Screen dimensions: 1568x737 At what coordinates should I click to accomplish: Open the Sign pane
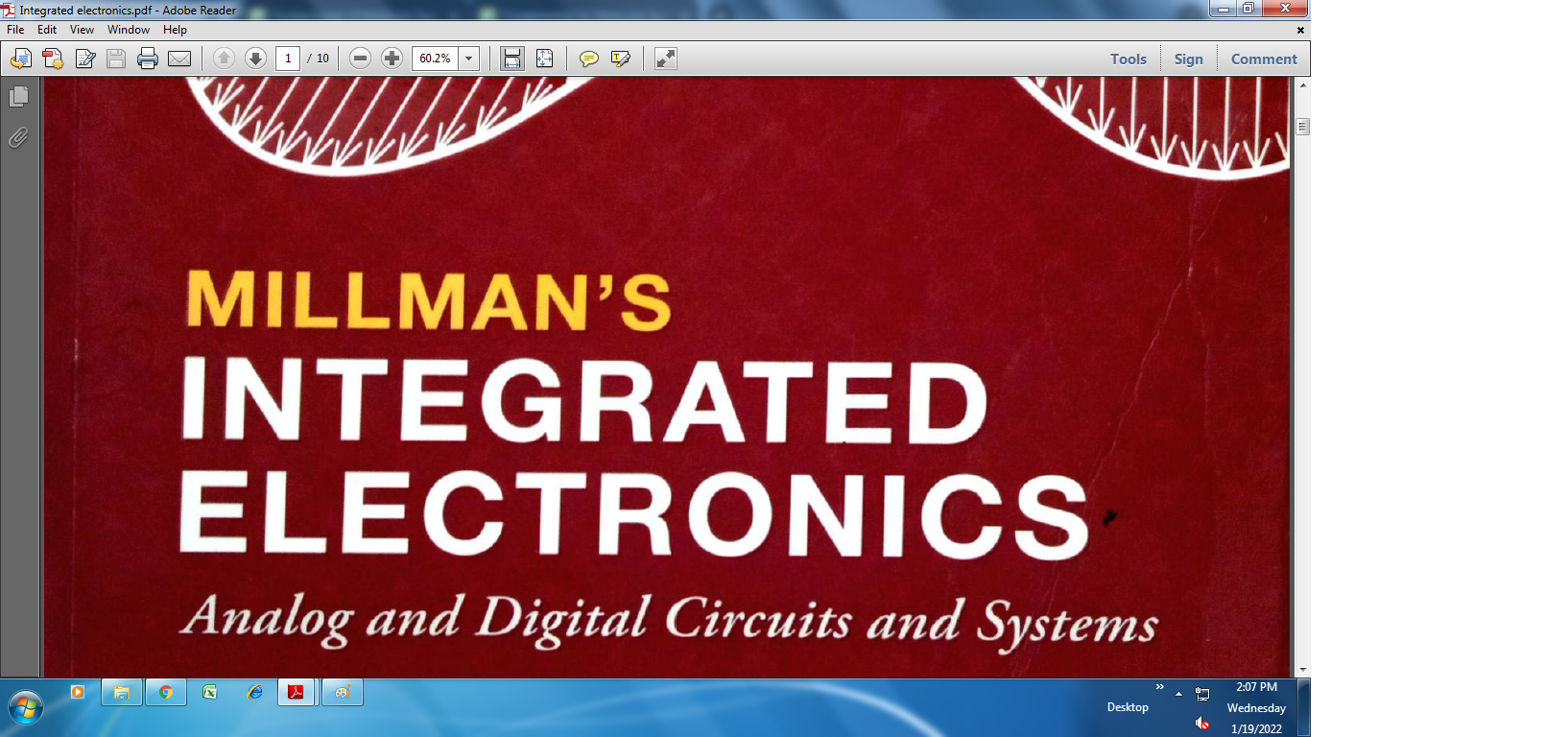click(x=1188, y=59)
